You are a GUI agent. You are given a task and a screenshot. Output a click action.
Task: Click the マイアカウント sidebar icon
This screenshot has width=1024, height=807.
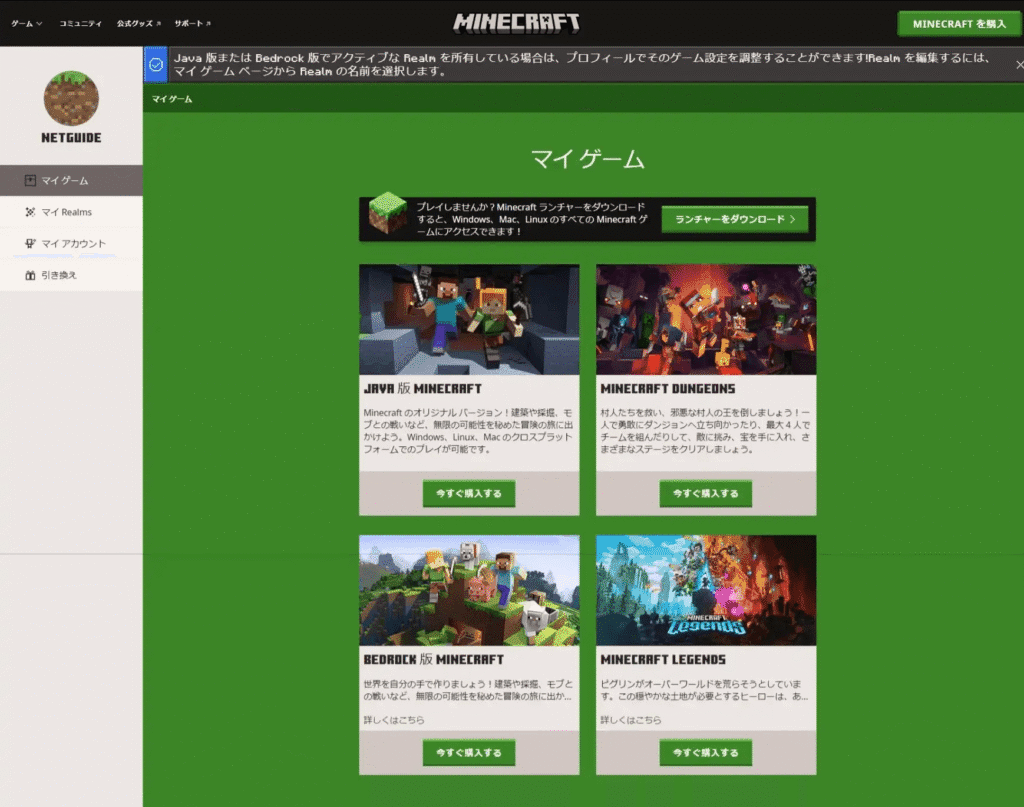point(30,243)
